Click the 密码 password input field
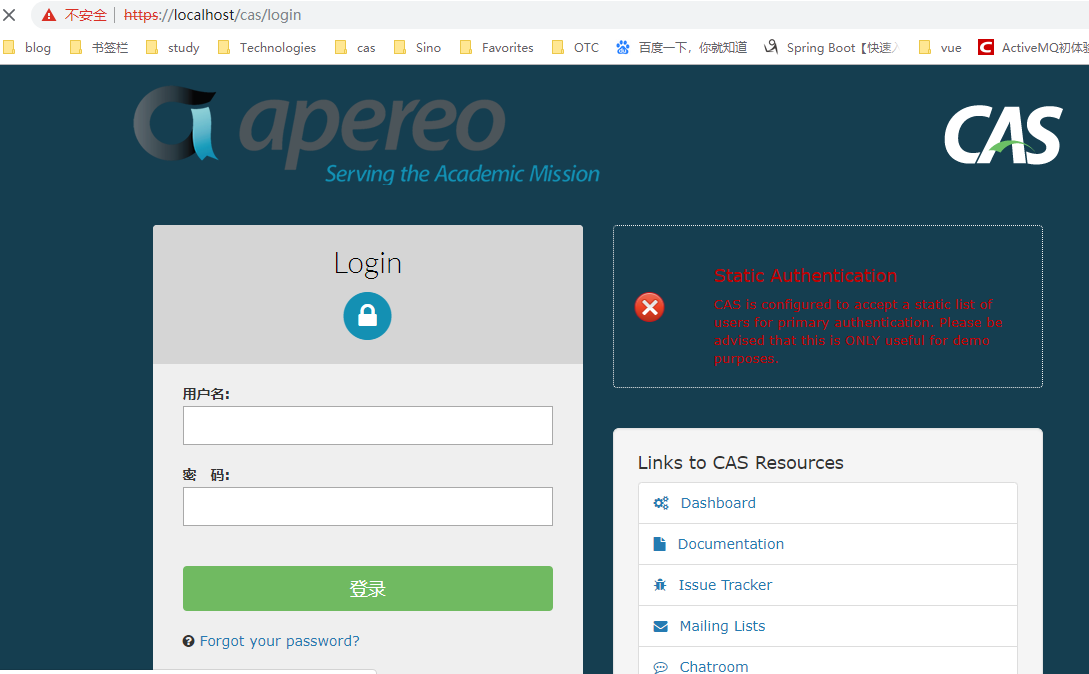The width and height of the screenshot is (1089, 674). click(x=367, y=506)
